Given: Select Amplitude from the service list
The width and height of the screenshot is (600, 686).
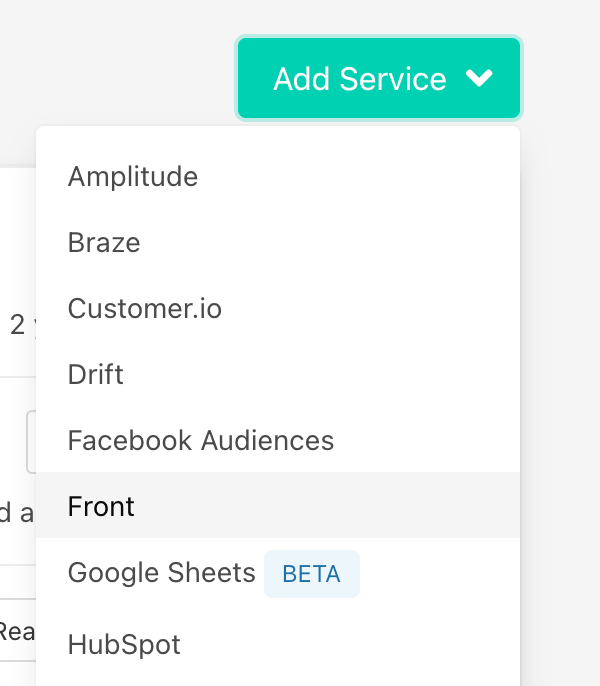Looking at the screenshot, I should (133, 177).
